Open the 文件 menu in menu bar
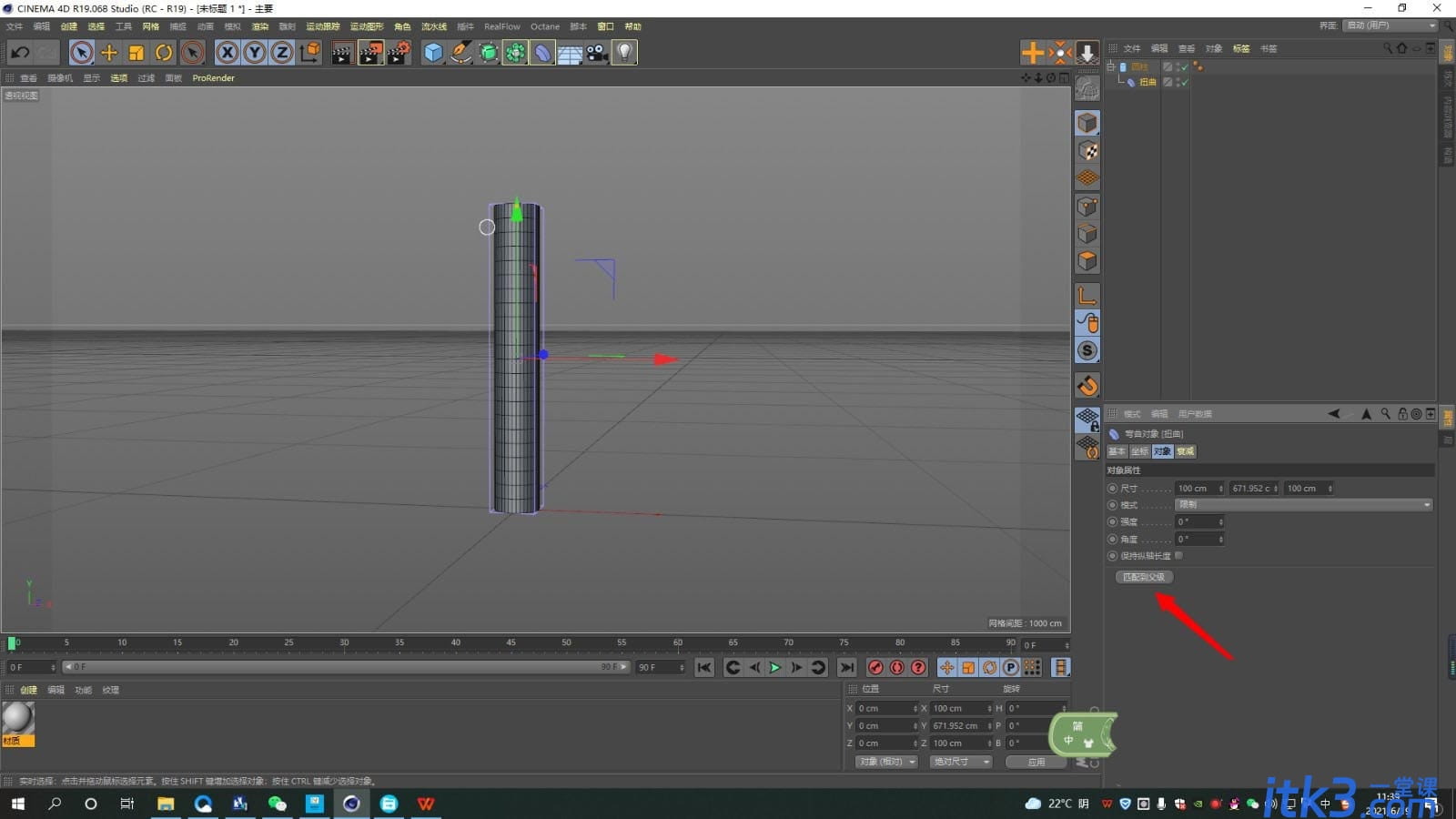Screen dimensions: 1456x819 (15, 26)
